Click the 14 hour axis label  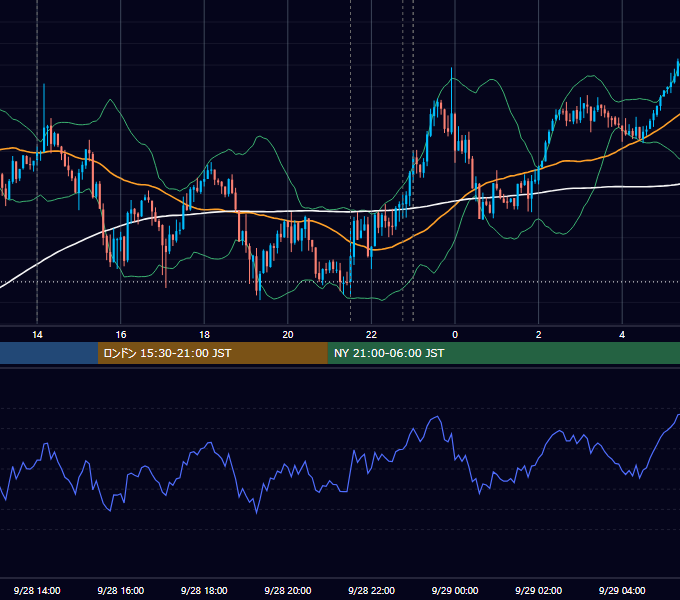coord(37,335)
